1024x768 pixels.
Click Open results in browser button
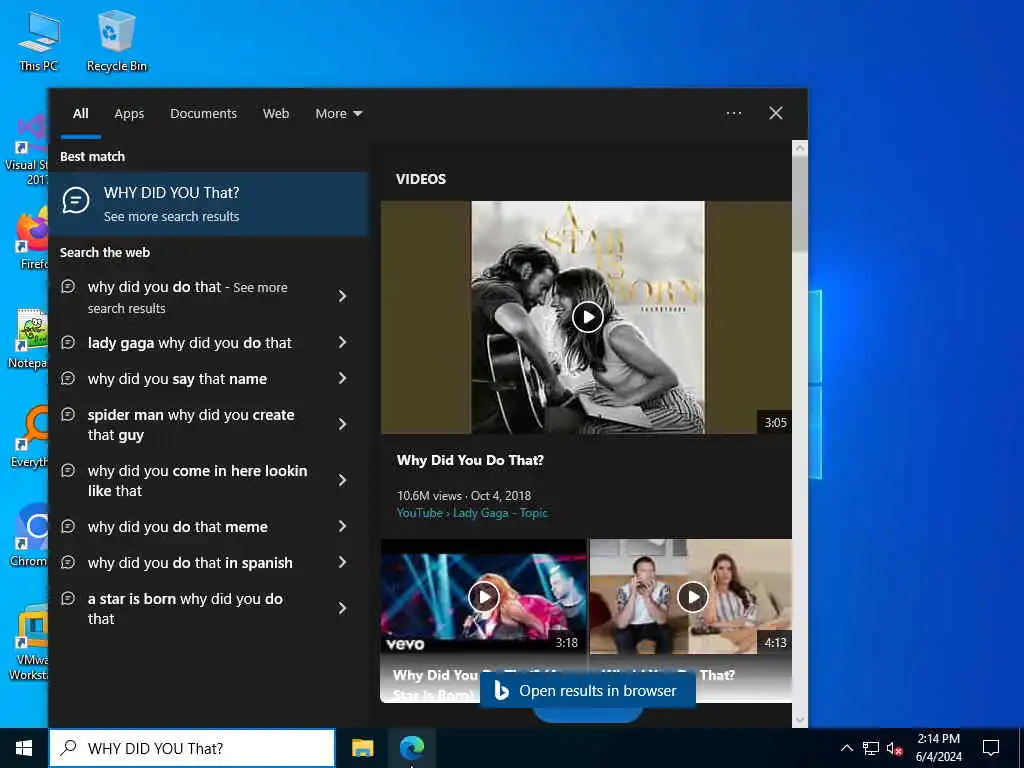pos(588,691)
